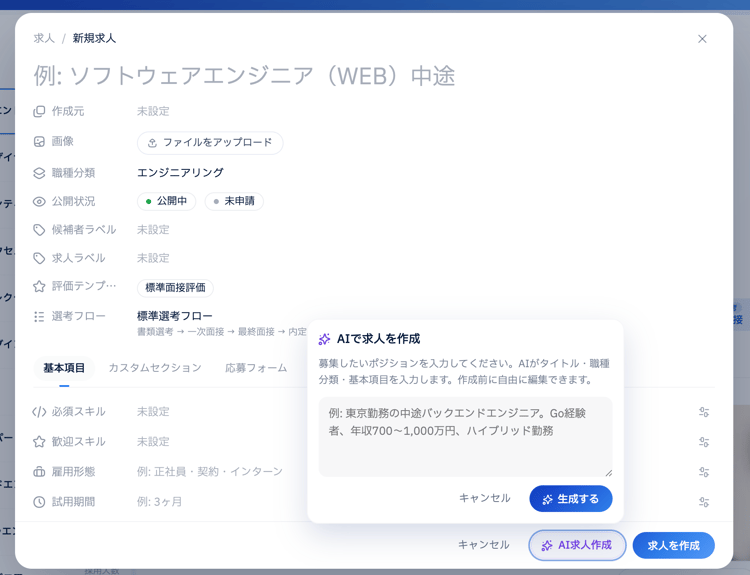Click the 歓迎スキル star icon
This screenshot has width=750, height=575.
coord(39,442)
